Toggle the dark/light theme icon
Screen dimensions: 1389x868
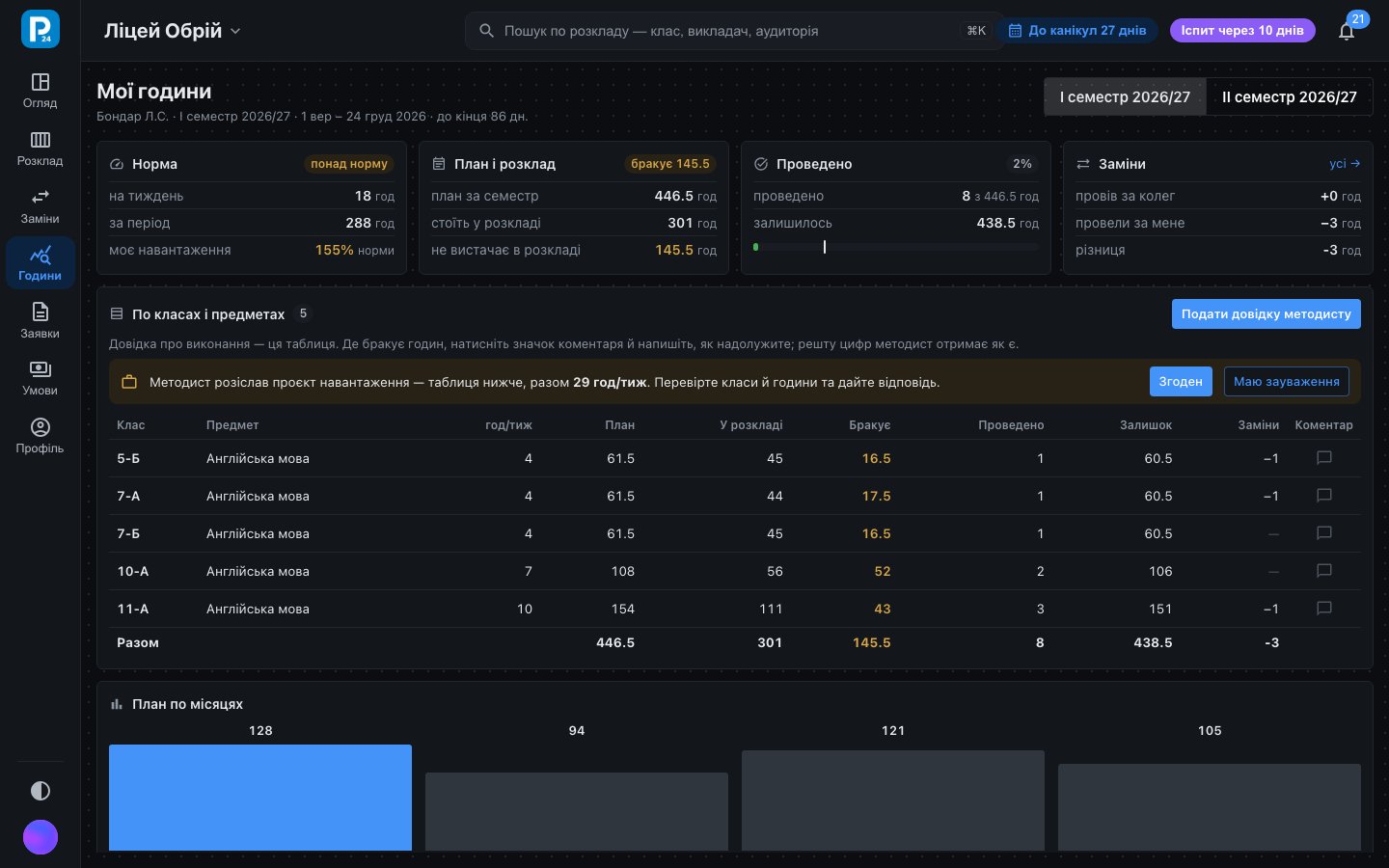[41, 791]
